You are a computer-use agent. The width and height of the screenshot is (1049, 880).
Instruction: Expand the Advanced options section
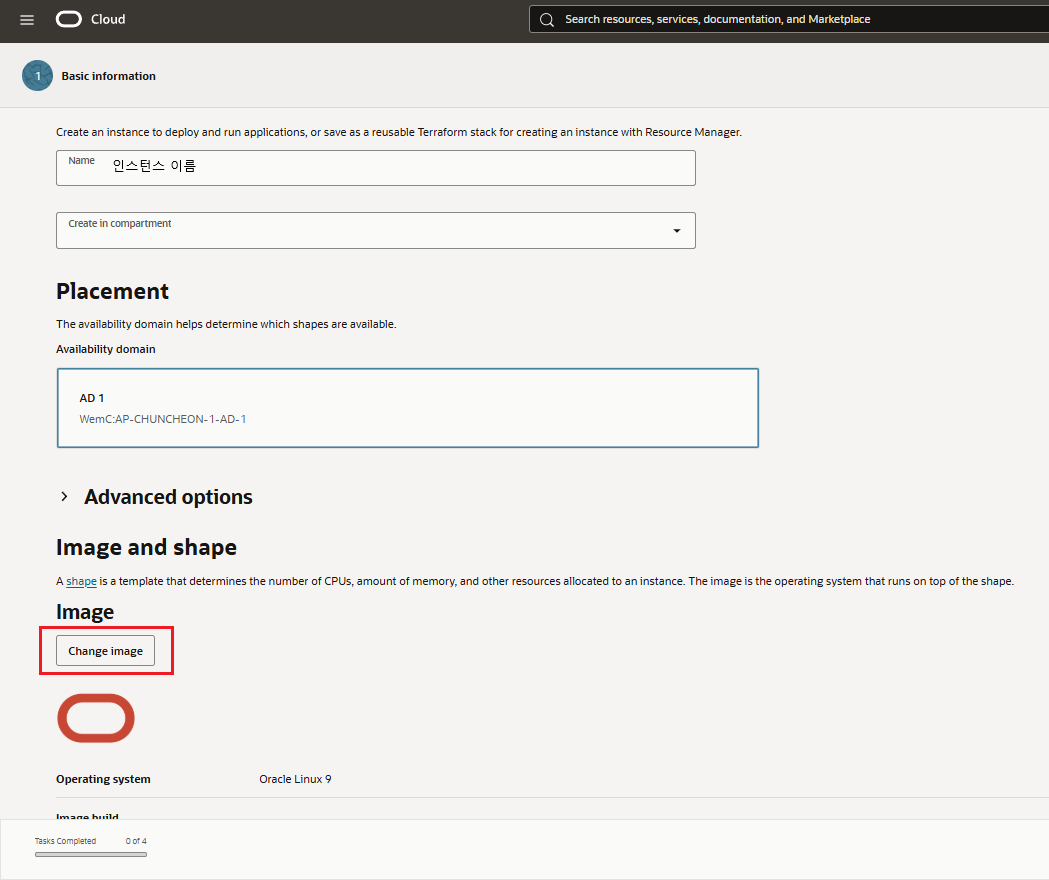point(168,497)
